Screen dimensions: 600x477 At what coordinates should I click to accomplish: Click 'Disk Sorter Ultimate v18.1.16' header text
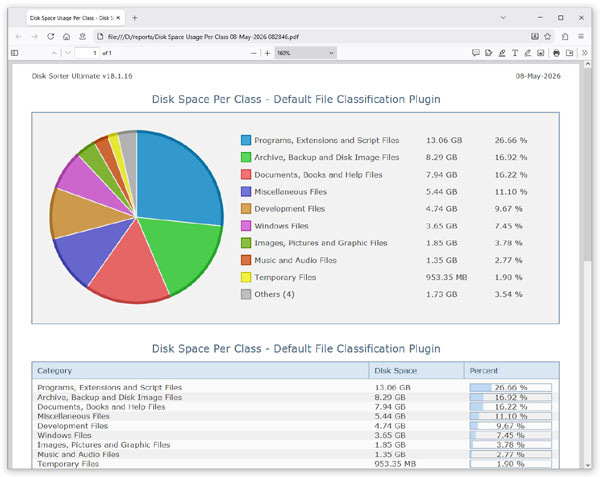tap(82, 76)
